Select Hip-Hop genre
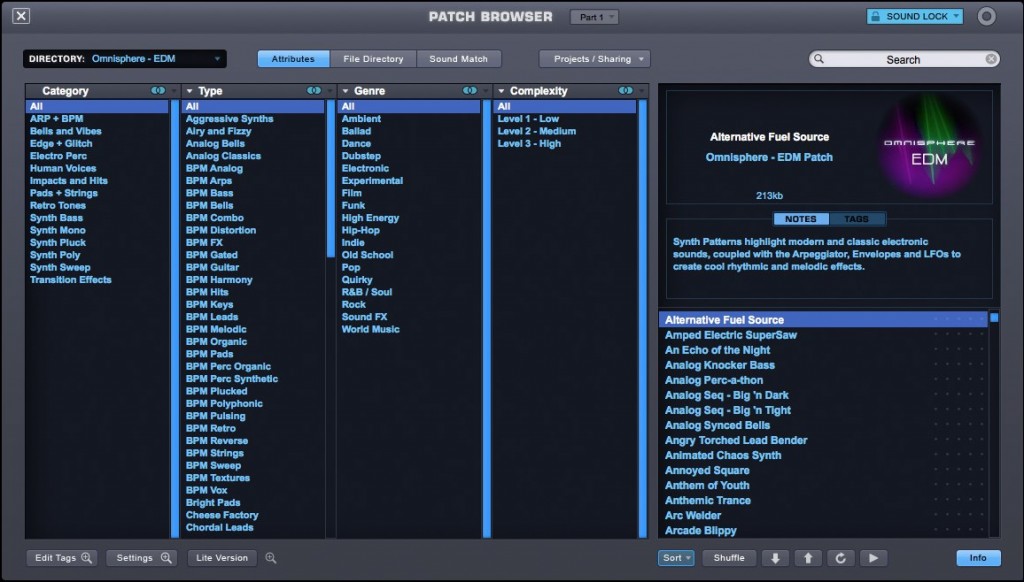 pyautogui.click(x=360, y=230)
